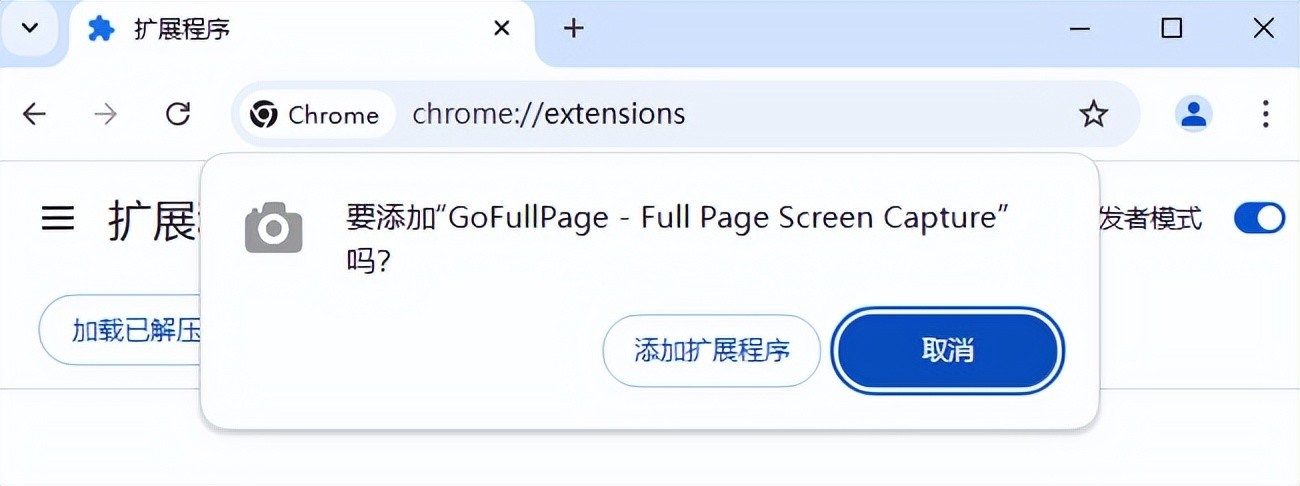Open Chrome's three-dot menu
Image resolution: width=1300 pixels, height=486 pixels.
tap(1265, 115)
